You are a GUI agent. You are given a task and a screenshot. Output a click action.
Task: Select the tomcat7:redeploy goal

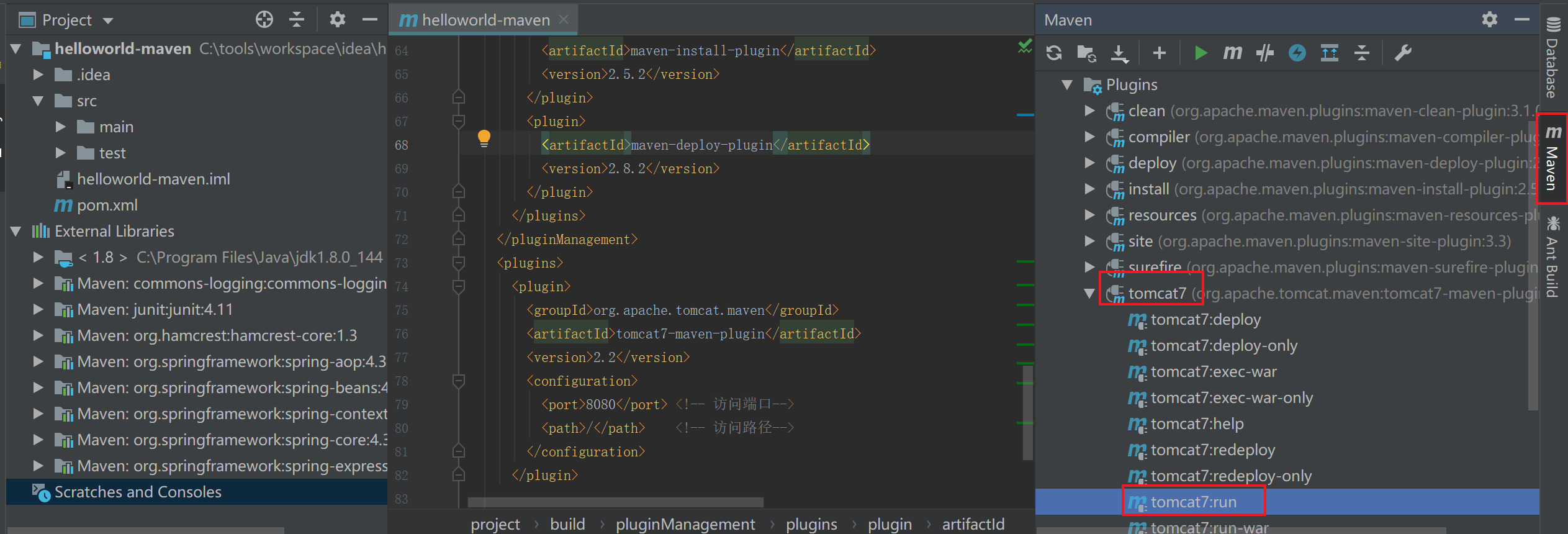coord(1212,450)
